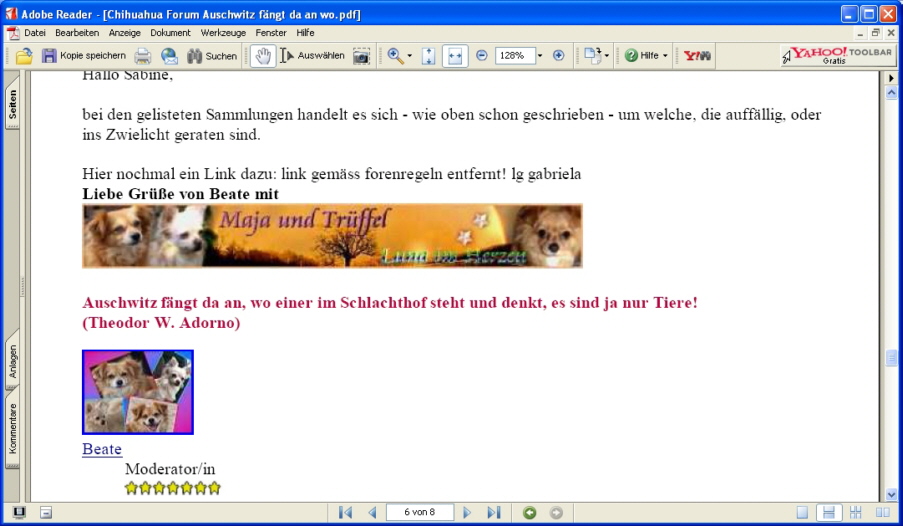Screen dimensions: 903x526
Task: Click the scrollbar down arrow
Action: click(891, 494)
